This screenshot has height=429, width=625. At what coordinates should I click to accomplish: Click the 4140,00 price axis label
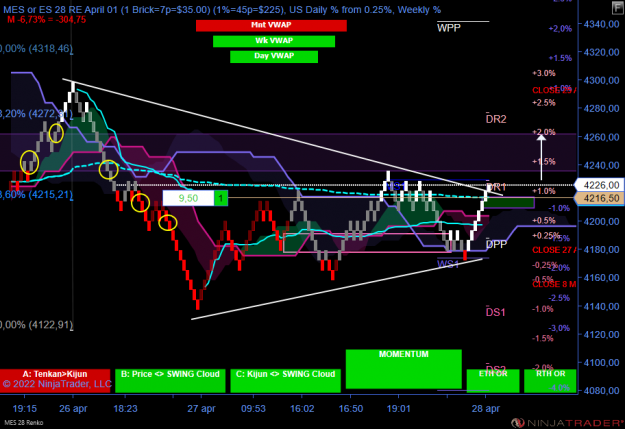(x=601, y=306)
